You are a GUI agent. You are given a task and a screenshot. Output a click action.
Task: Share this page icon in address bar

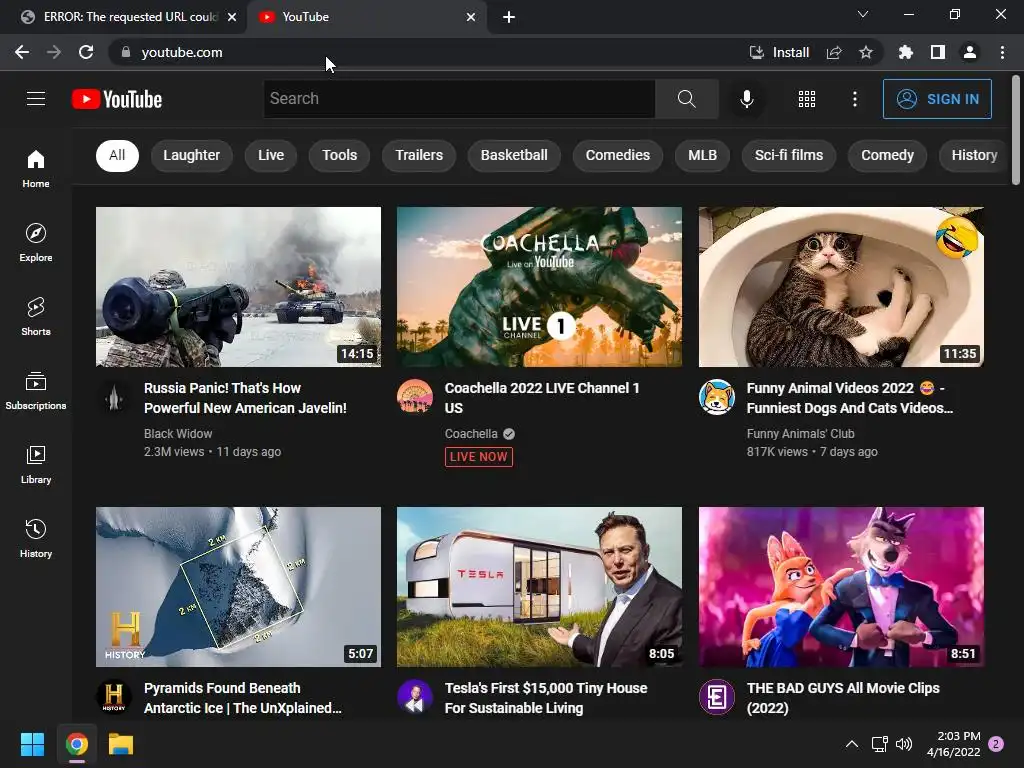833,52
